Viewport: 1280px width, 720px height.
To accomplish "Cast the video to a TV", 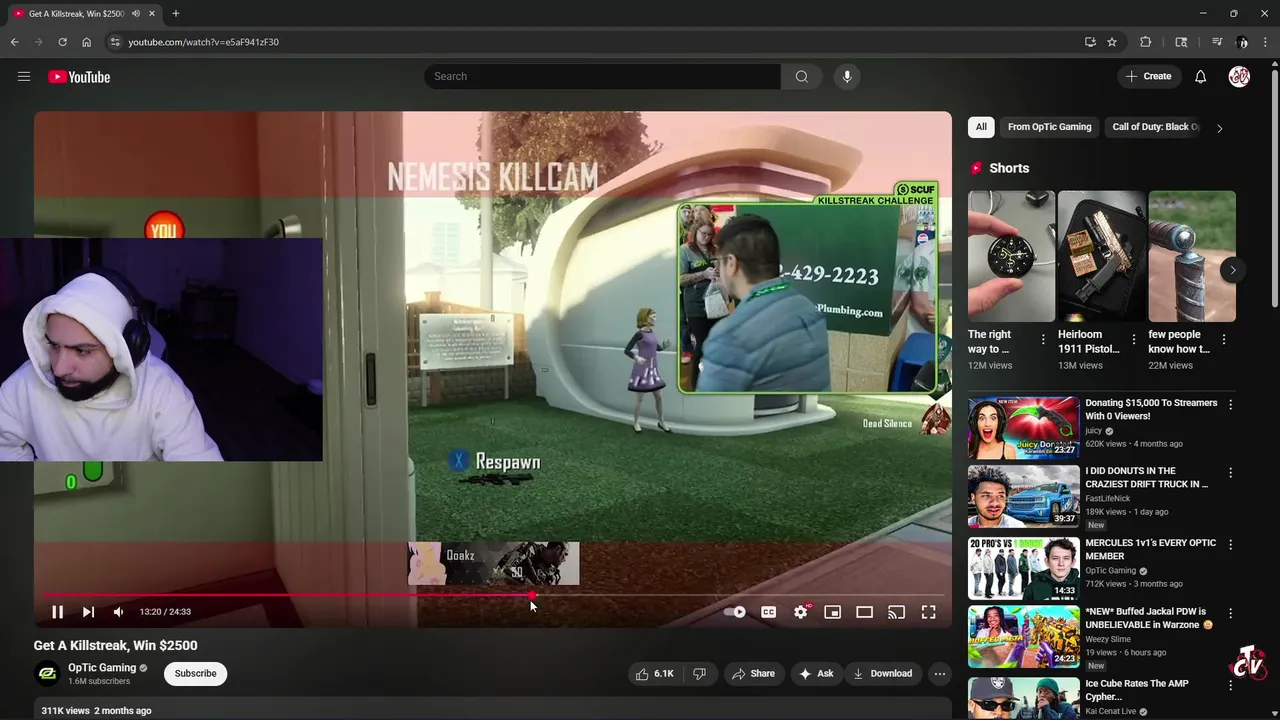I will point(896,612).
